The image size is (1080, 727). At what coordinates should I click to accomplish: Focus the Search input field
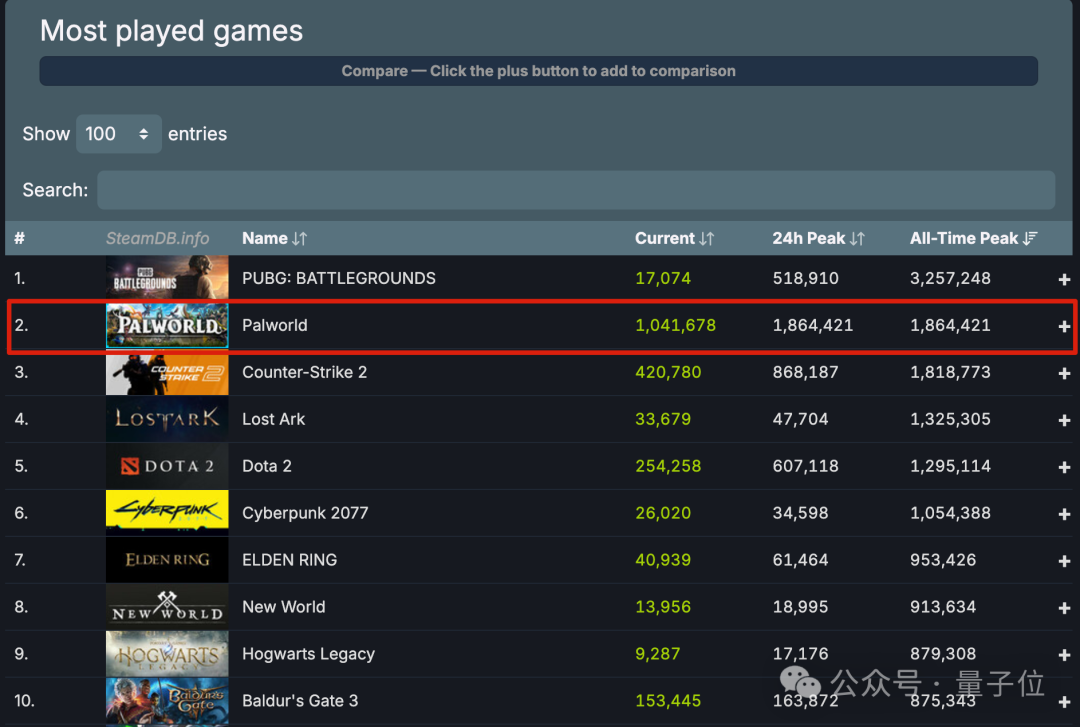[x=576, y=190]
